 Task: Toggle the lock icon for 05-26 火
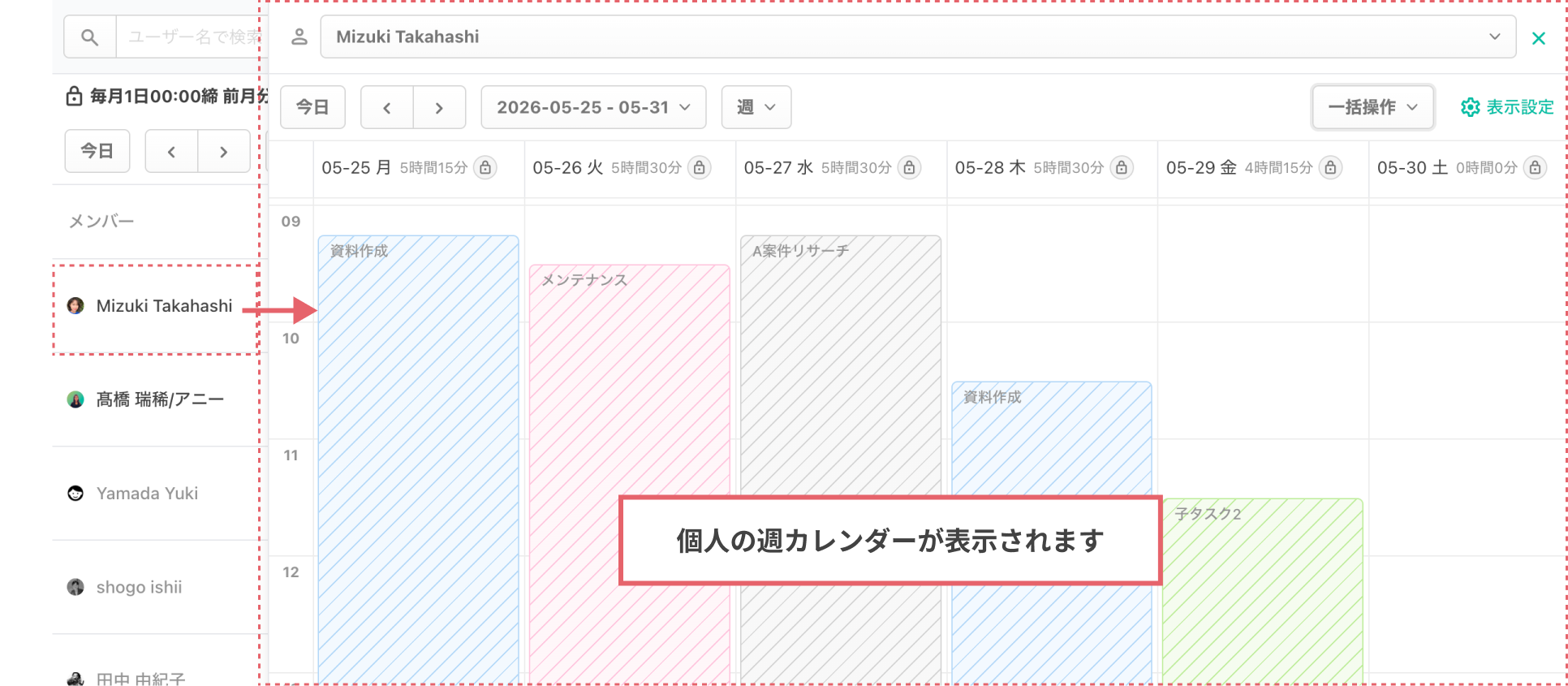[x=699, y=167]
